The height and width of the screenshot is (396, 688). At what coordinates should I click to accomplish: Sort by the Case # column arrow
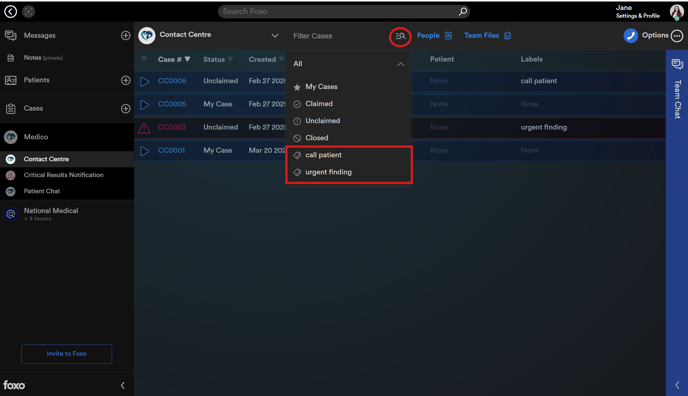187,59
